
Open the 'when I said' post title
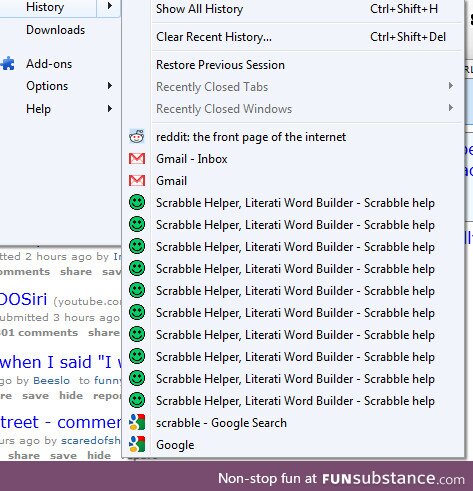(61, 362)
